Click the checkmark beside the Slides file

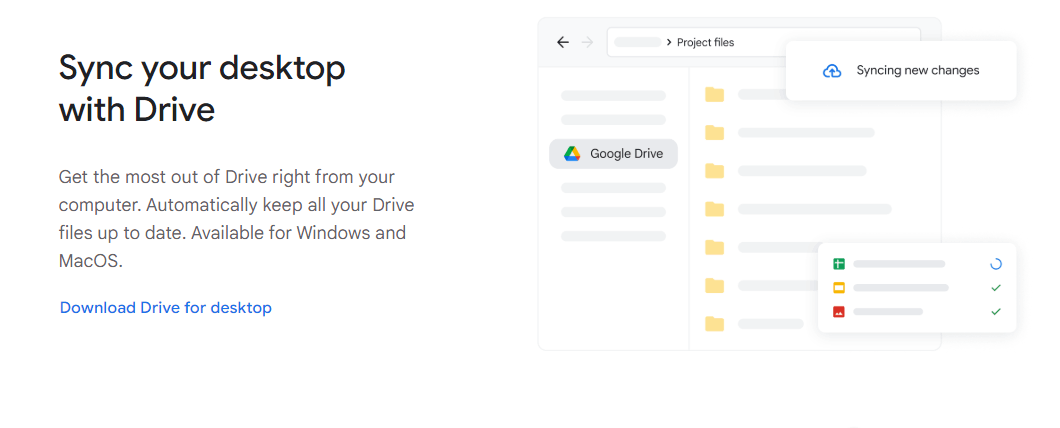[x=995, y=287]
